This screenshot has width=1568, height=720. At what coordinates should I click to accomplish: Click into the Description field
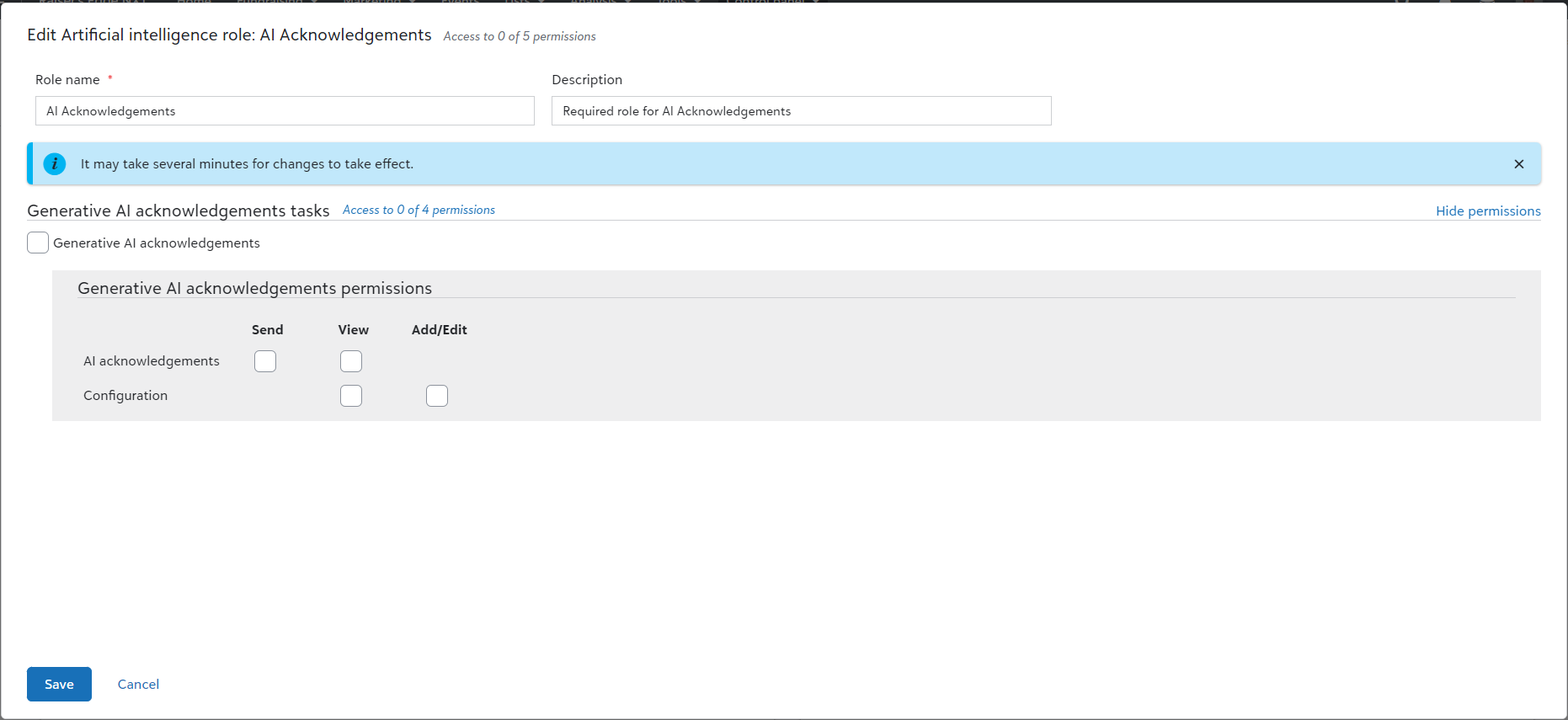tap(801, 111)
